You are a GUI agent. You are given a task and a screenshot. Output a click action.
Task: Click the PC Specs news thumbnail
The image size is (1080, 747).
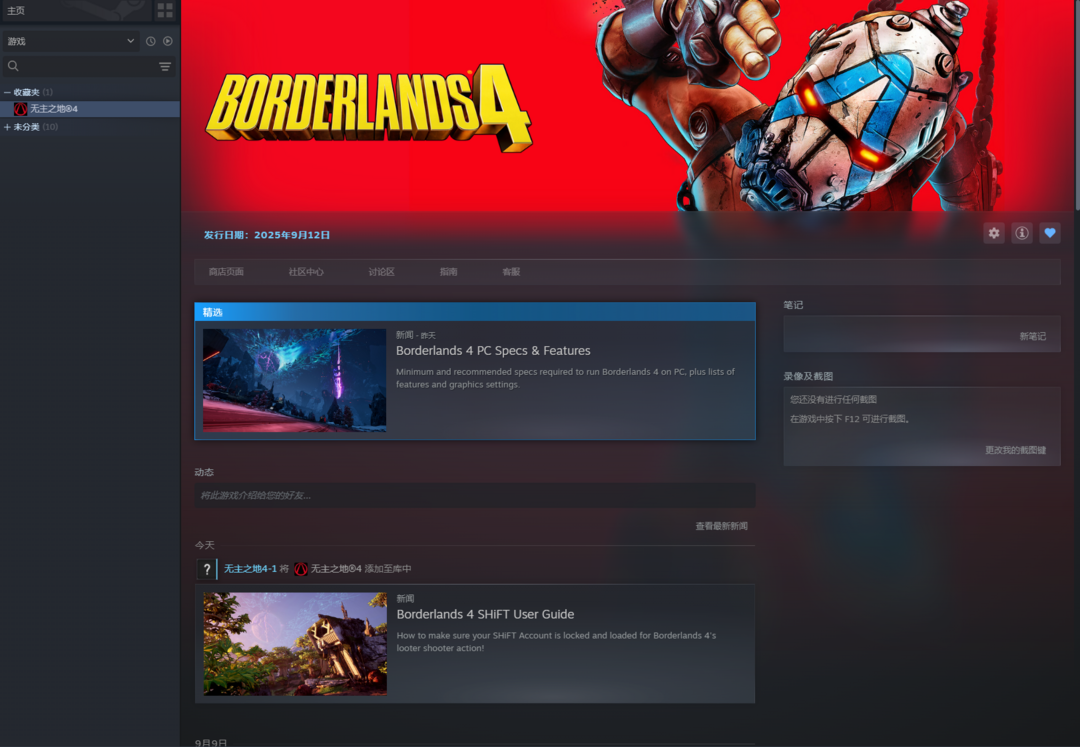[295, 380]
